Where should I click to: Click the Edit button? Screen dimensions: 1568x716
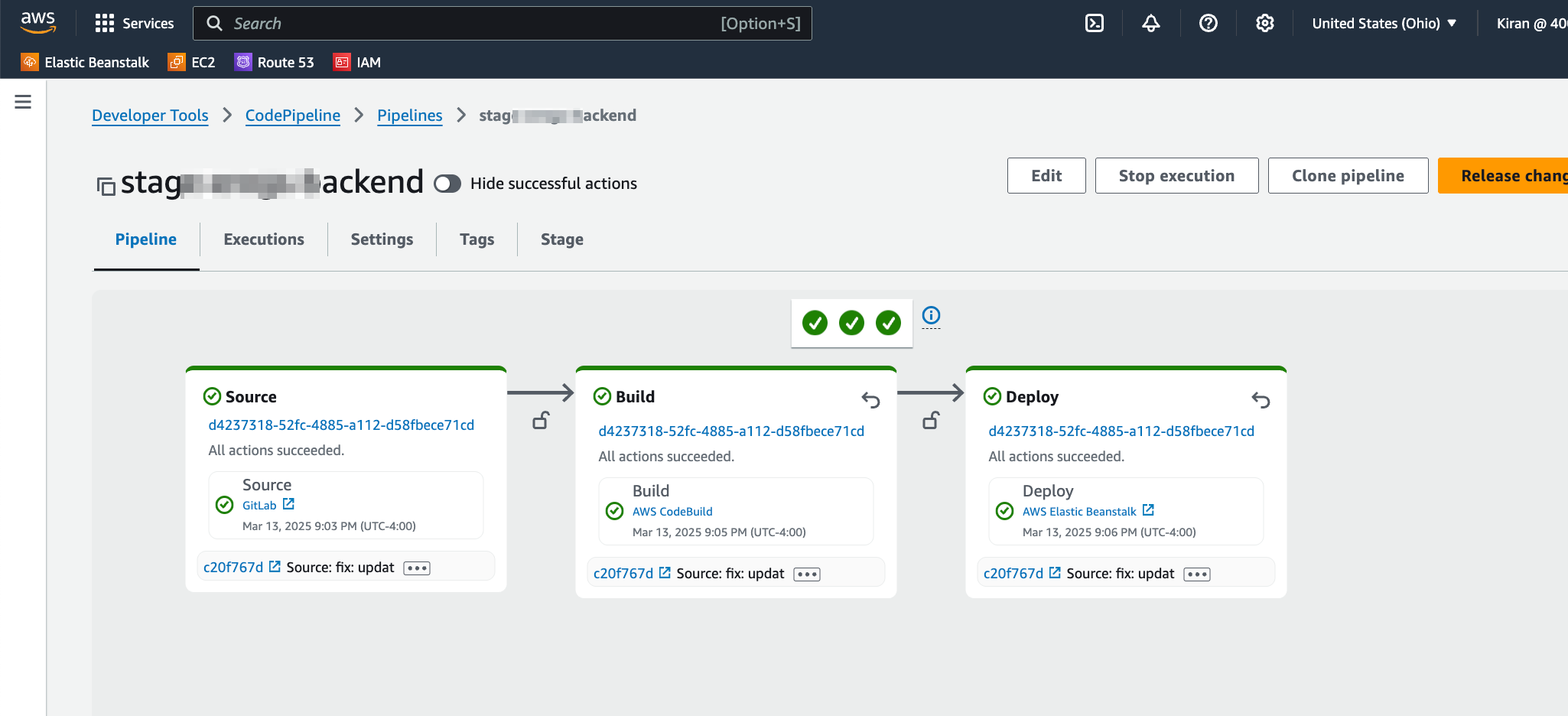point(1046,175)
